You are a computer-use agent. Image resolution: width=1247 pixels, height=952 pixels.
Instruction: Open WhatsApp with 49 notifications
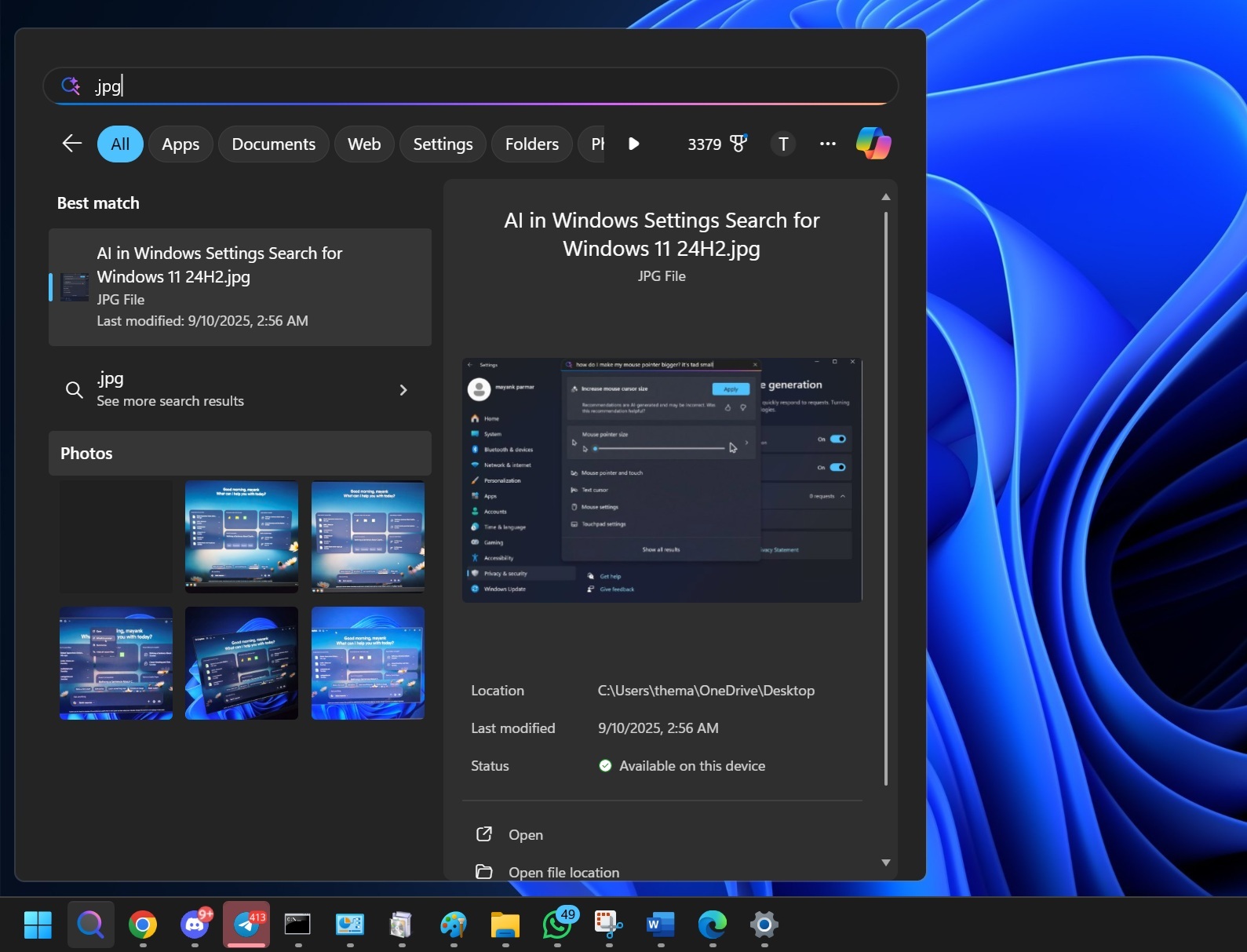558,924
